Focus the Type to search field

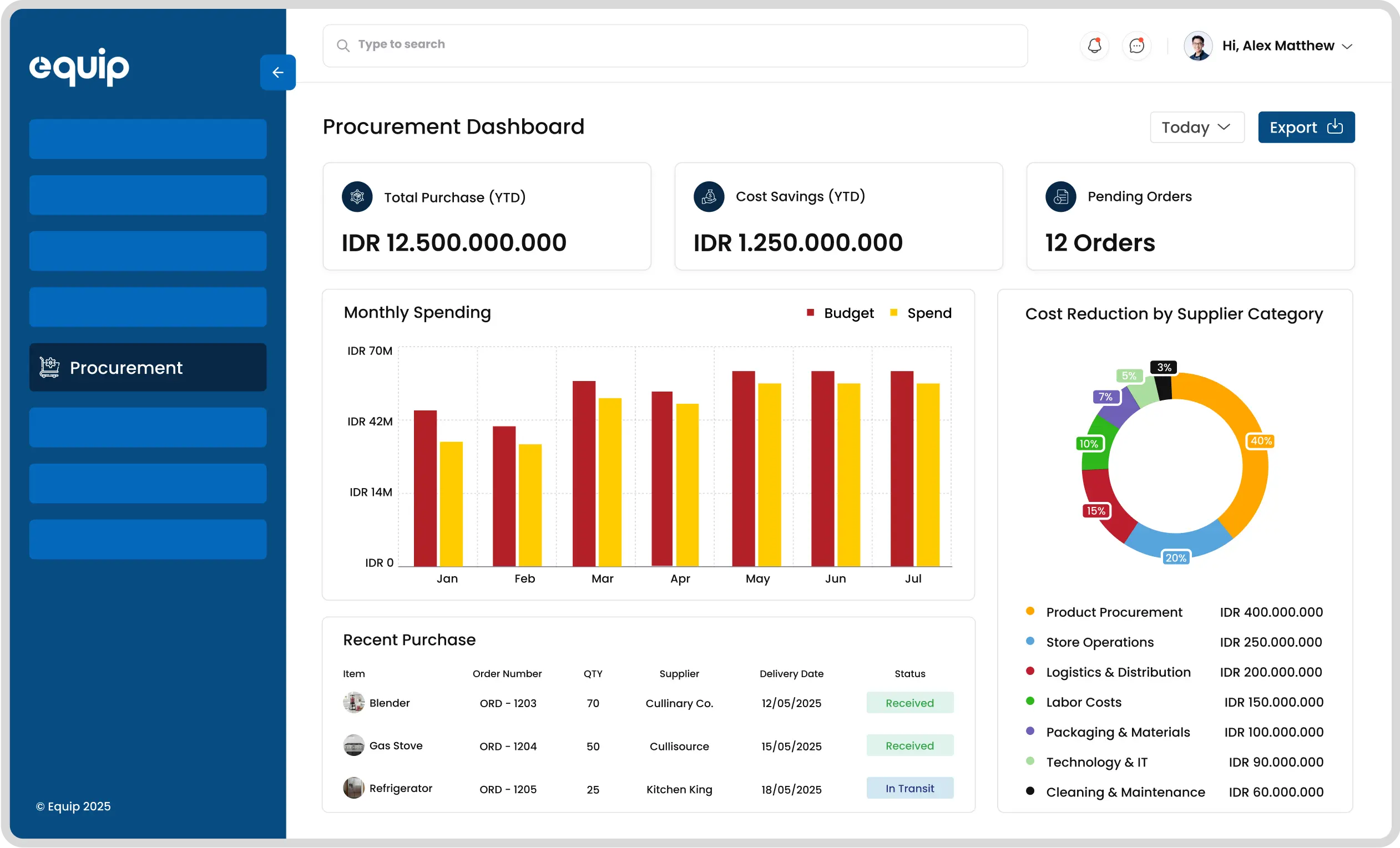point(682,45)
